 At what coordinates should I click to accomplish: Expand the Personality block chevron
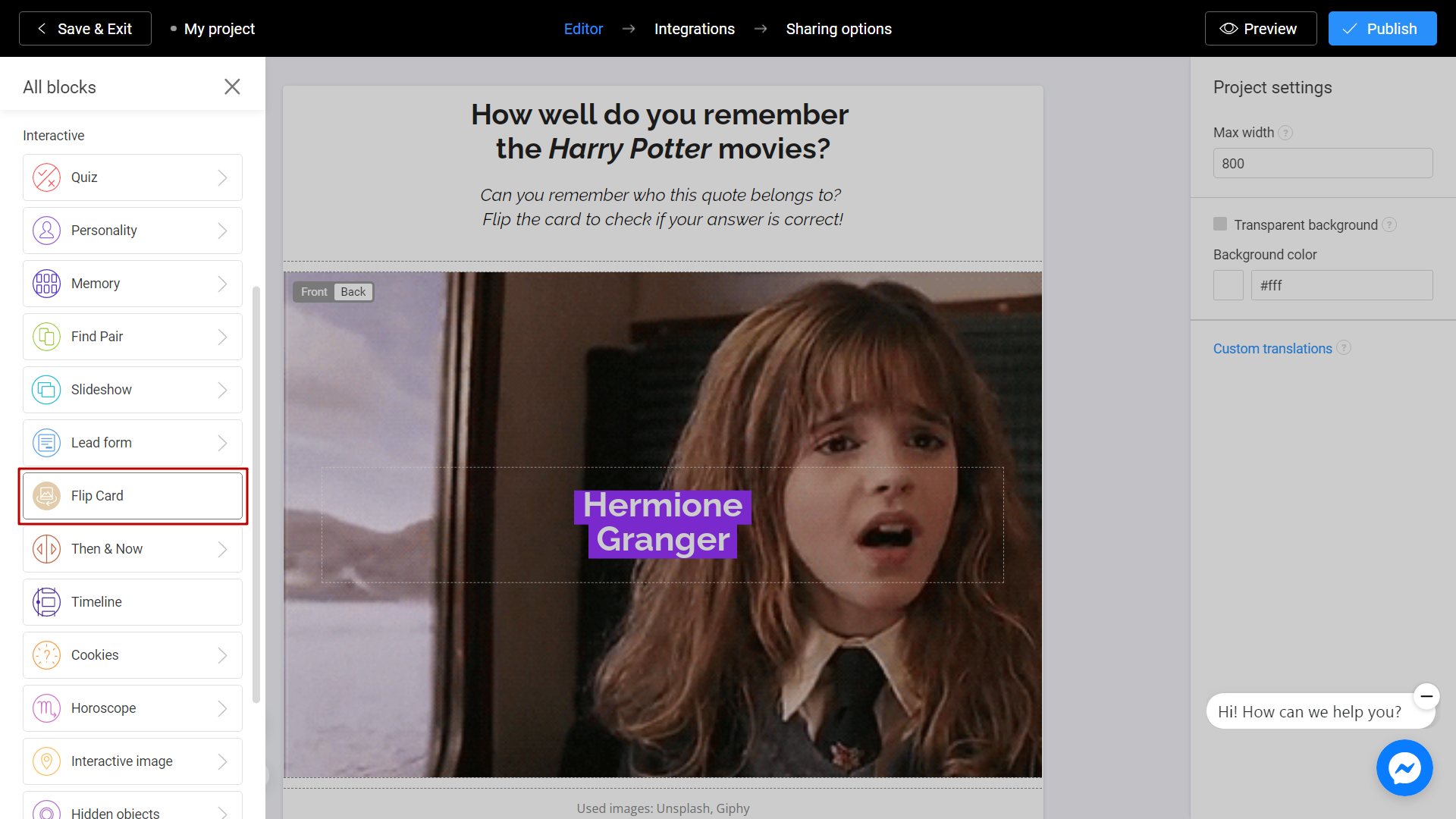click(x=222, y=231)
